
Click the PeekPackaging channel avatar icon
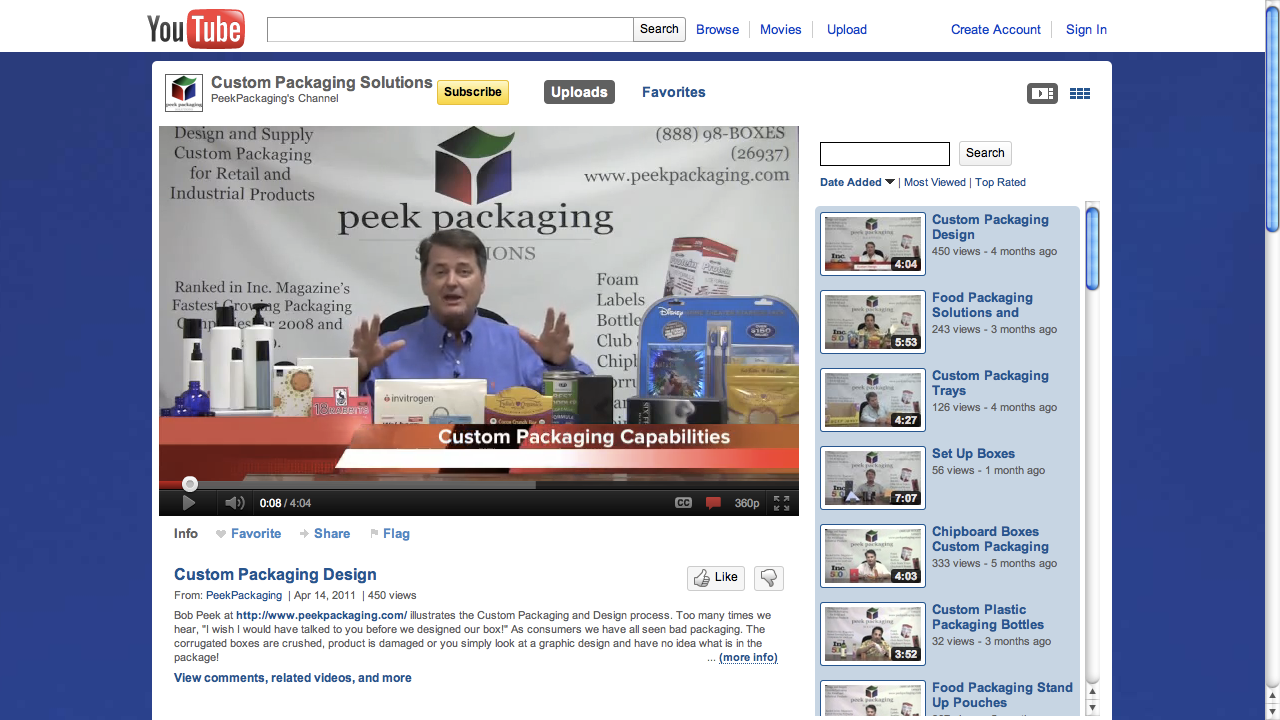(184, 93)
